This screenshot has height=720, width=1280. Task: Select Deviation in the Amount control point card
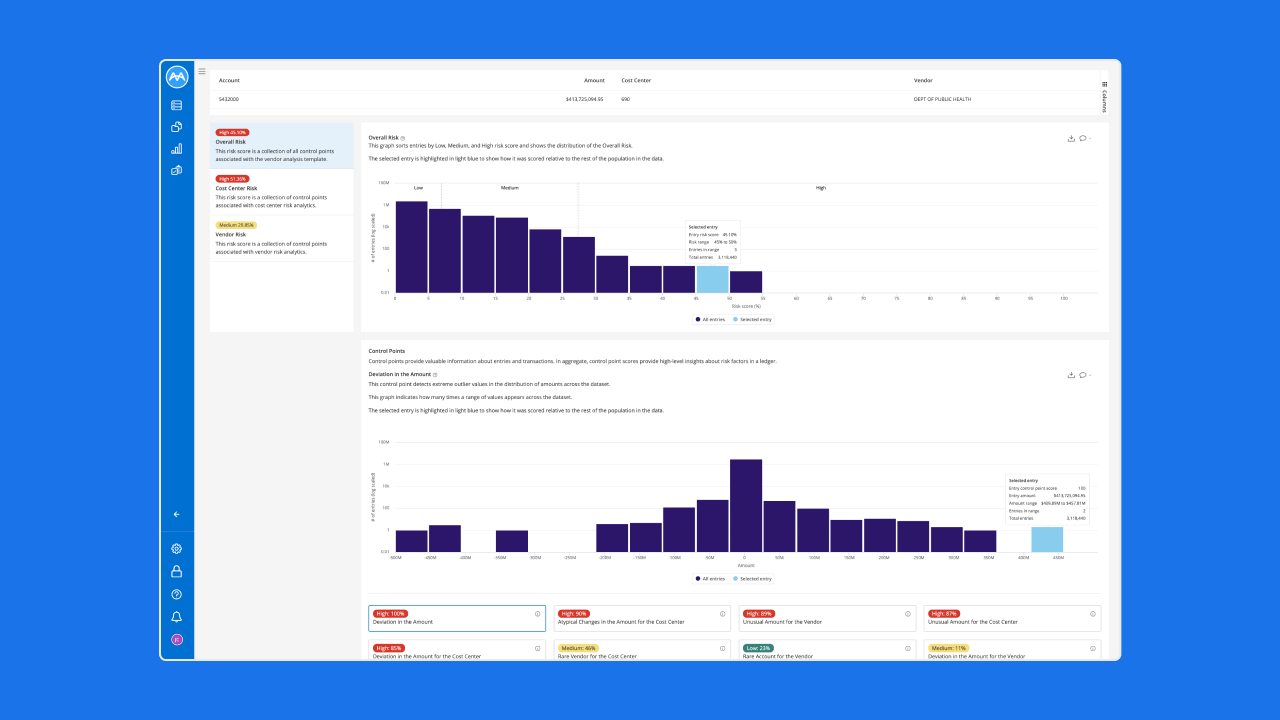[x=457, y=618]
